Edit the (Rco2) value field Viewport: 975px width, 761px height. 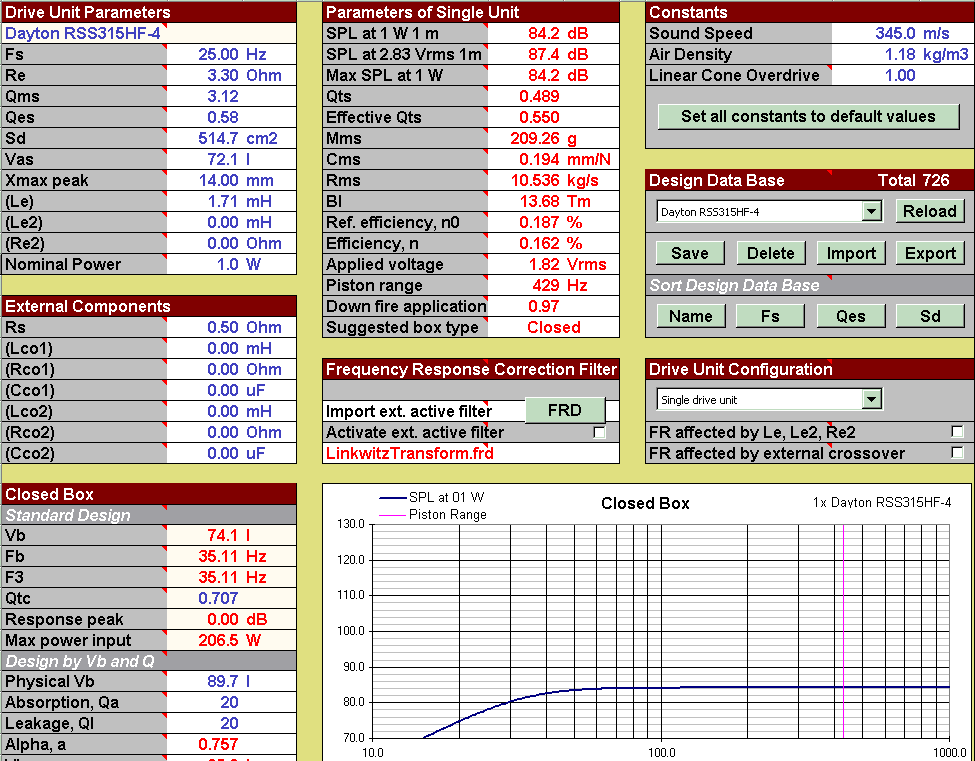tap(231, 432)
